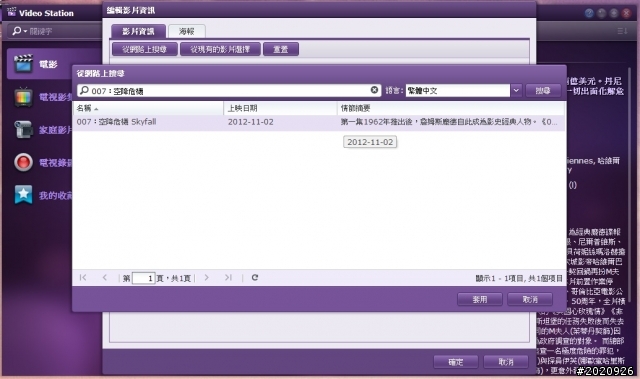Clear the search field with the X icon

click(x=374, y=90)
